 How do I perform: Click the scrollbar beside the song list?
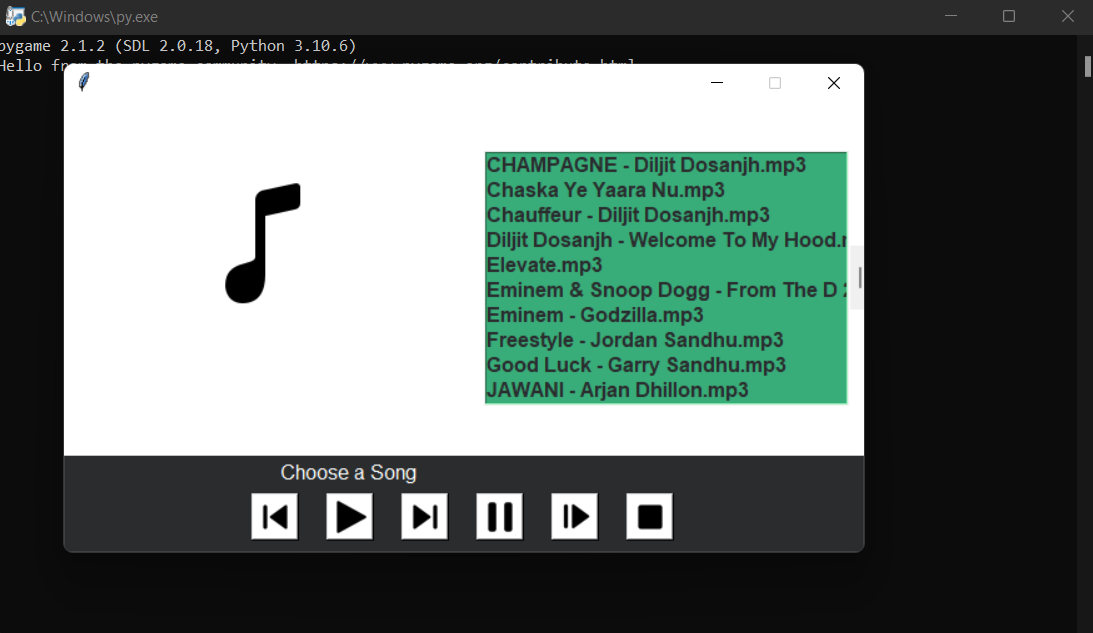tap(857, 277)
